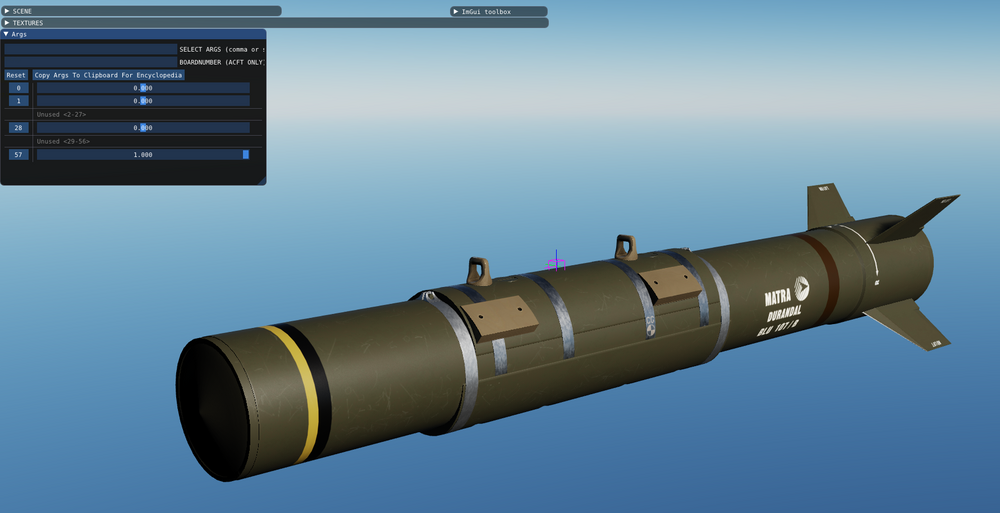Click the arg 57 number button
This screenshot has height=513, width=1000.
(18, 154)
